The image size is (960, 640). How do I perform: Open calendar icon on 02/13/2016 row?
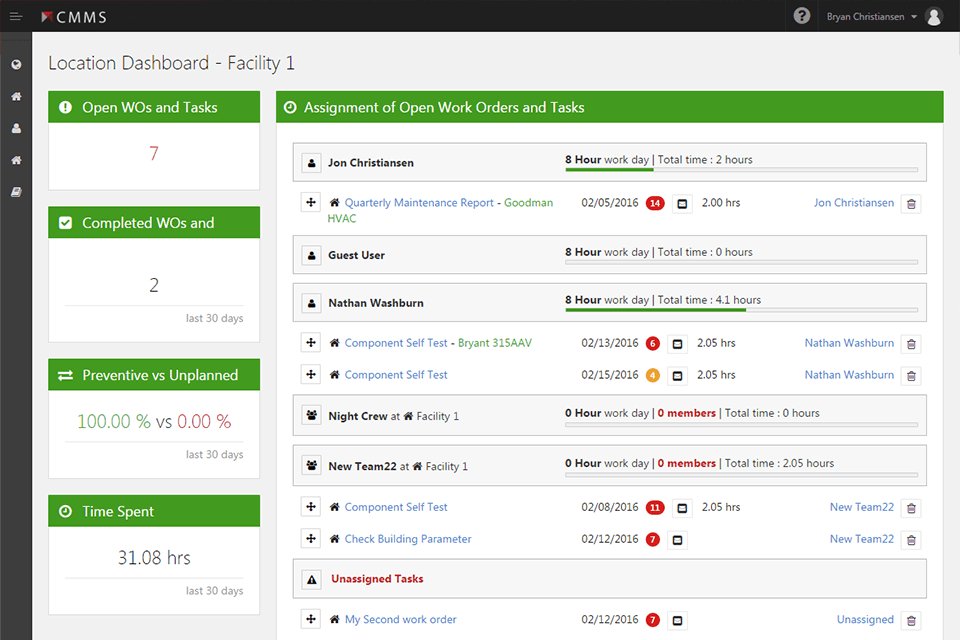[677, 344]
